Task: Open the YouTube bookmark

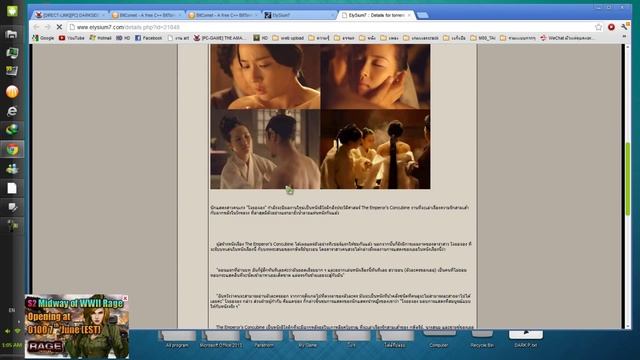Action: pyautogui.click(x=71, y=38)
